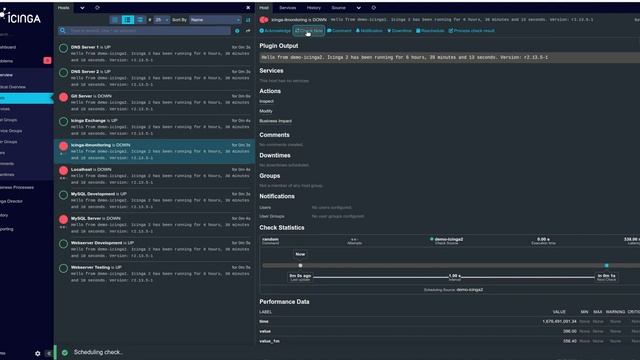Image resolution: width=640 pixels, height=360 pixels.
Task: Open Service Groups in the sidebar
Action: click(11, 131)
